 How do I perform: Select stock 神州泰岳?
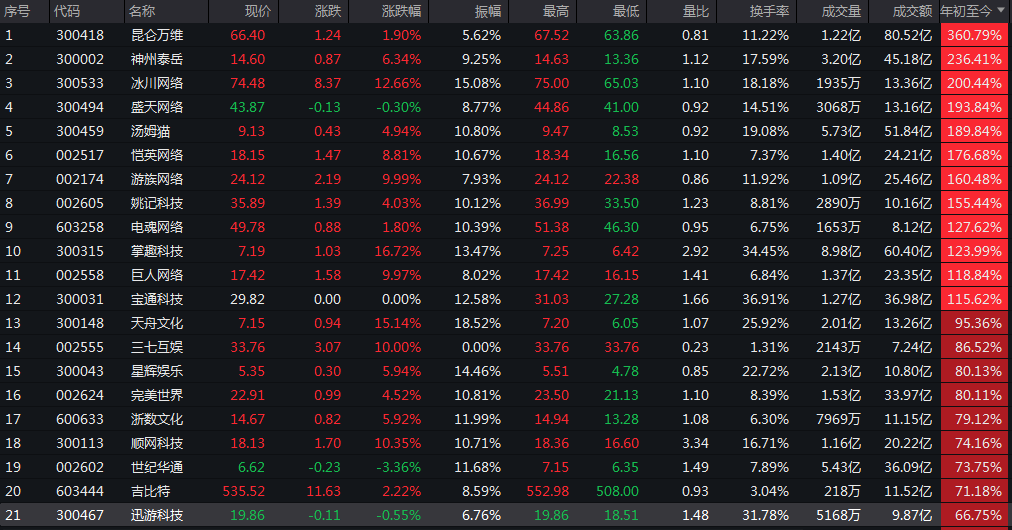coord(157,59)
